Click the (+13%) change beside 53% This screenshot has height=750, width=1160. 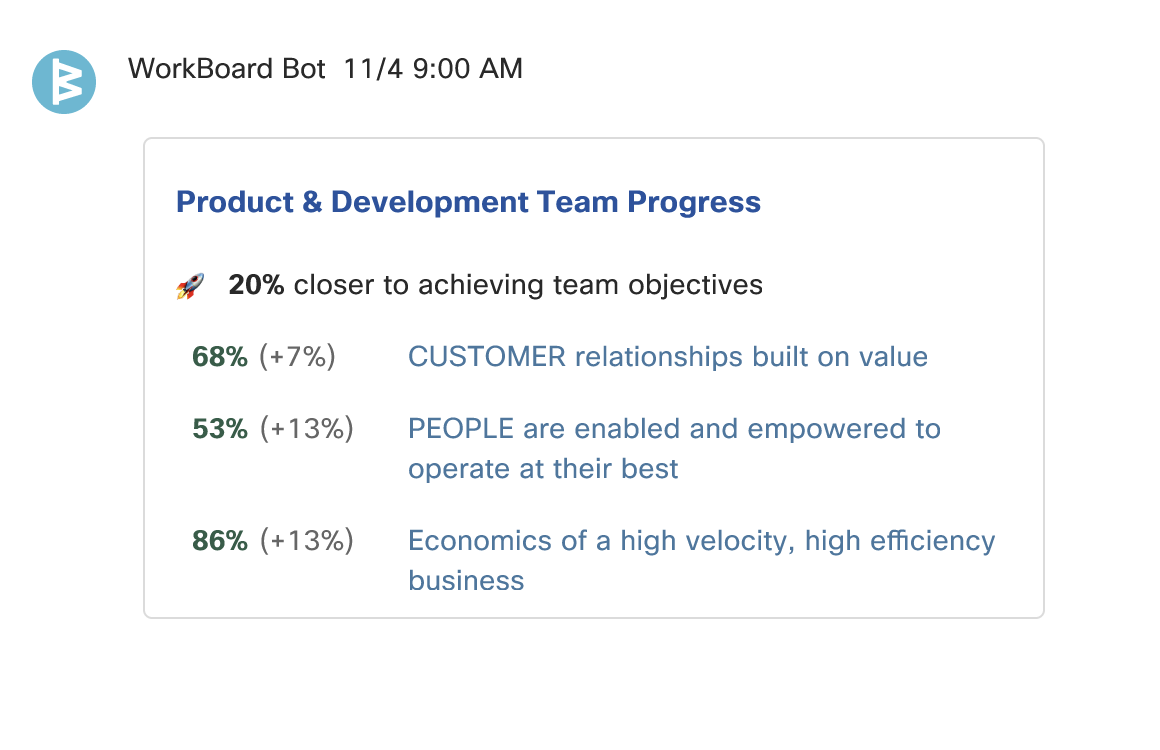pos(306,429)
